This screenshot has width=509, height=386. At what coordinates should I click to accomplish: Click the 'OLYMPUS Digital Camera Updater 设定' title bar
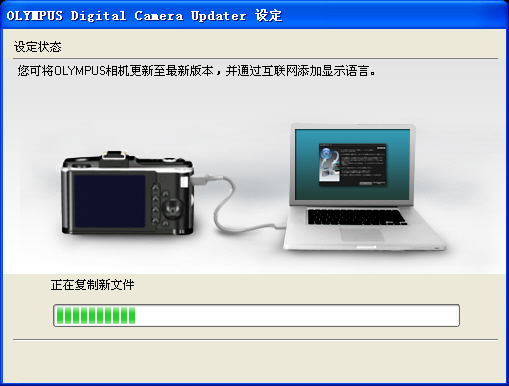[x=254, y=15]
